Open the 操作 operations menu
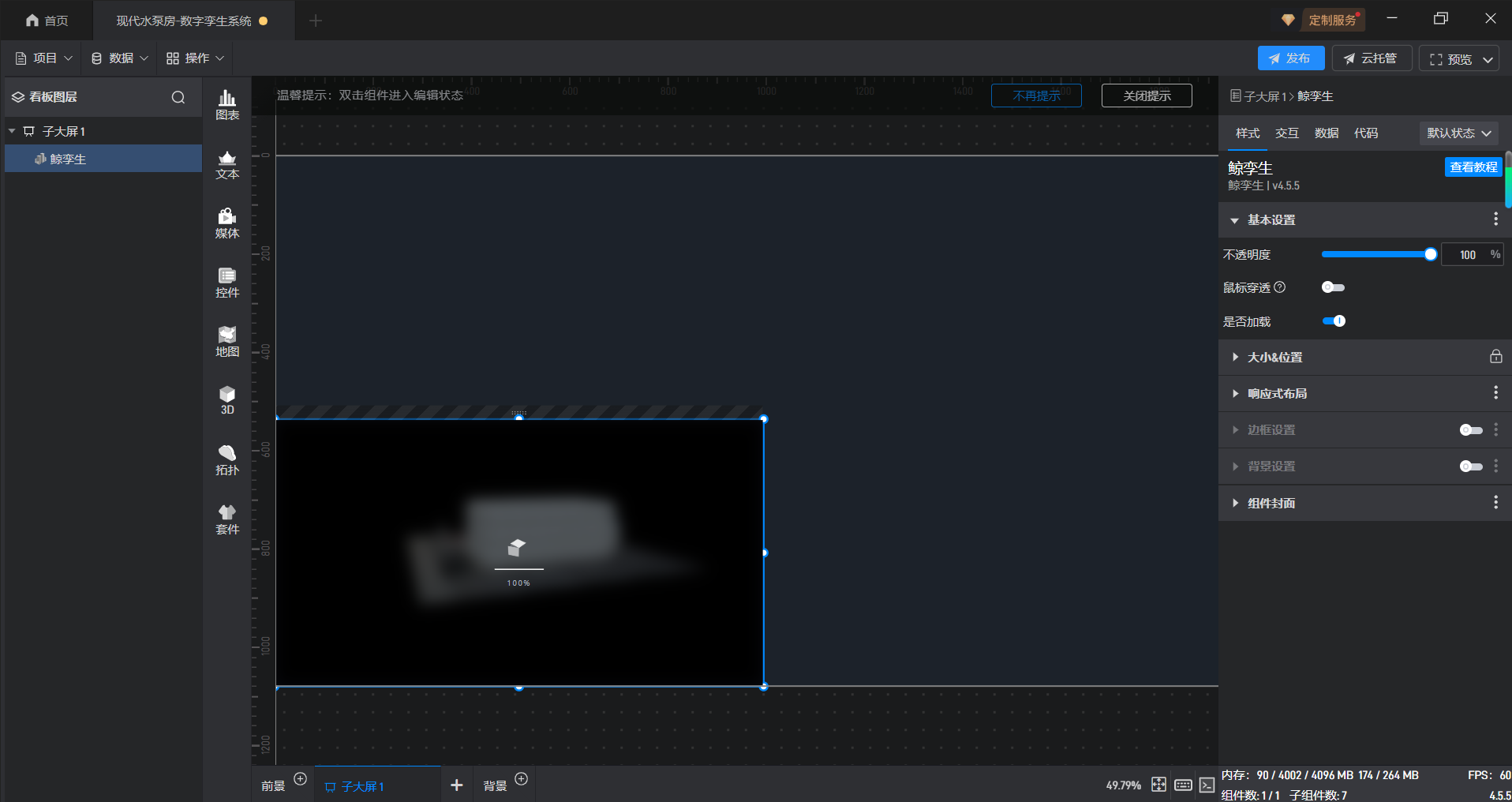This screenshot has width=1512, height=802. 196,58
